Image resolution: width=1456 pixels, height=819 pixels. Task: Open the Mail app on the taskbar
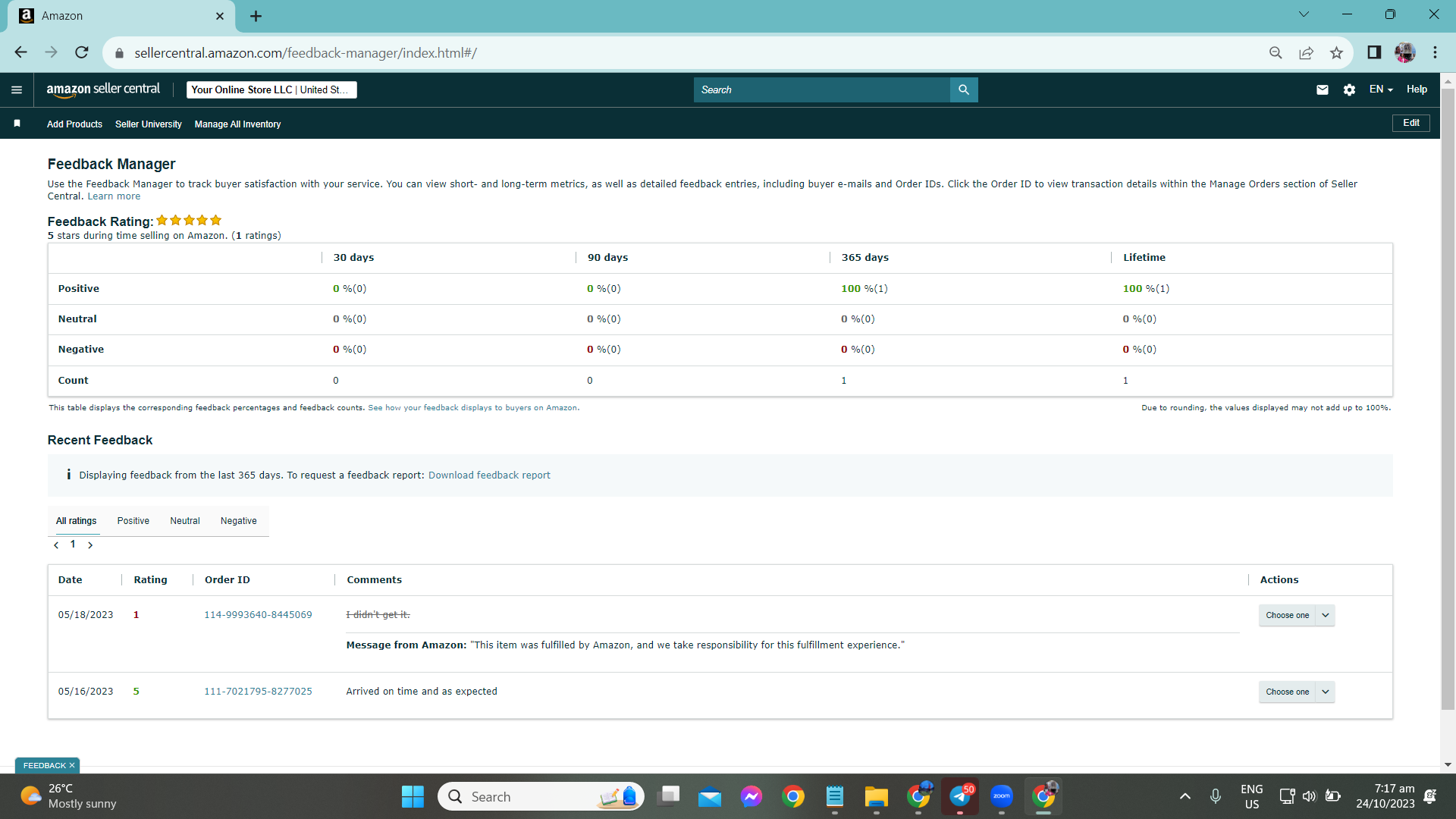pos(710,796)
